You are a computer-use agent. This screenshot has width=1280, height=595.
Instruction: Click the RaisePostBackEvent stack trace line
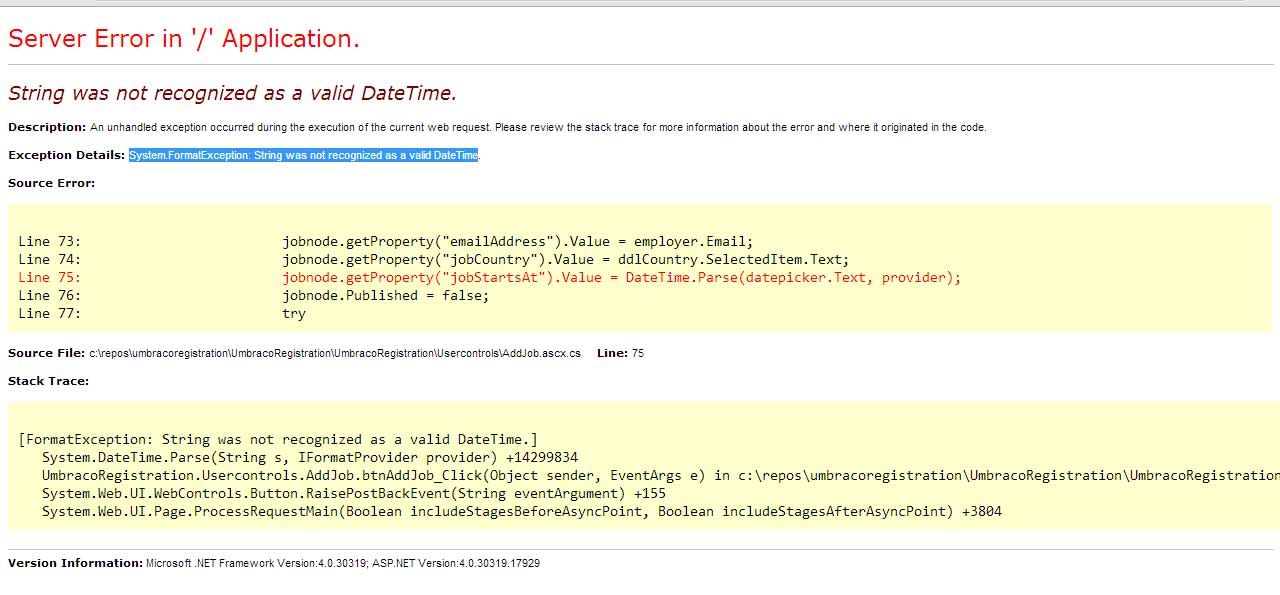pyautogui.click(x=354, y=493)
